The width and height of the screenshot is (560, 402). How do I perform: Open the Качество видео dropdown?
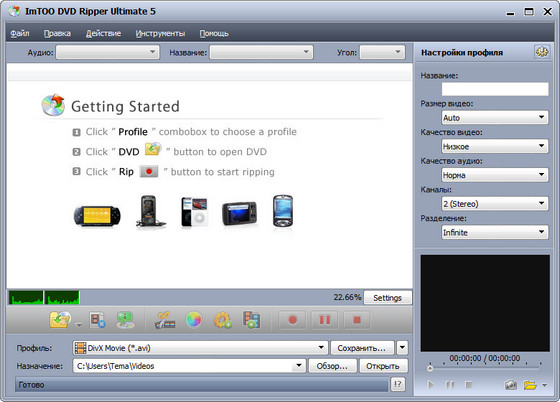point(495,146)
